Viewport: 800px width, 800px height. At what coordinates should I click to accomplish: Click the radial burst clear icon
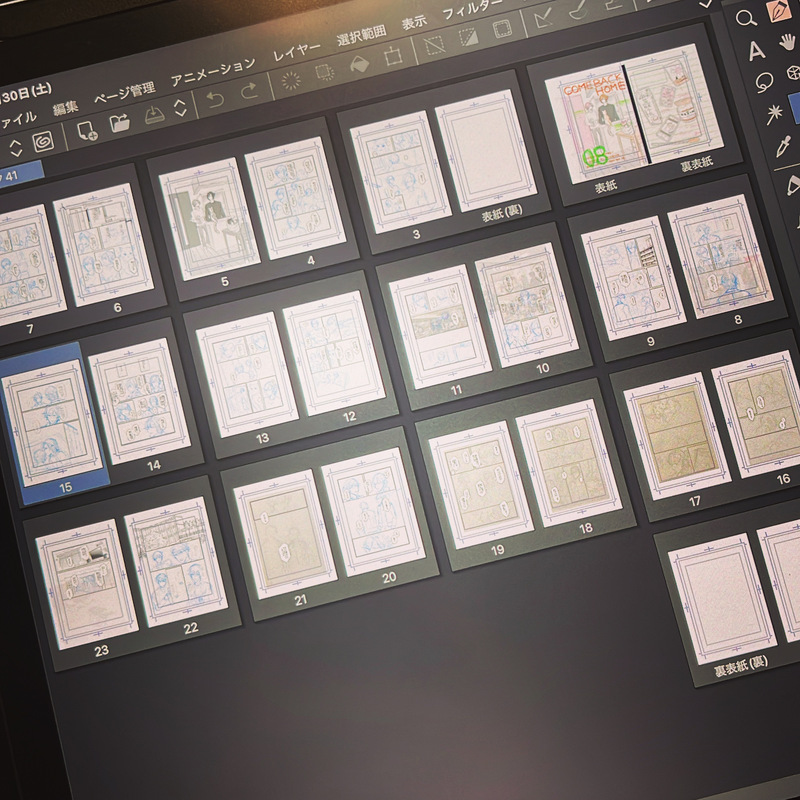(x=291, y=81)
